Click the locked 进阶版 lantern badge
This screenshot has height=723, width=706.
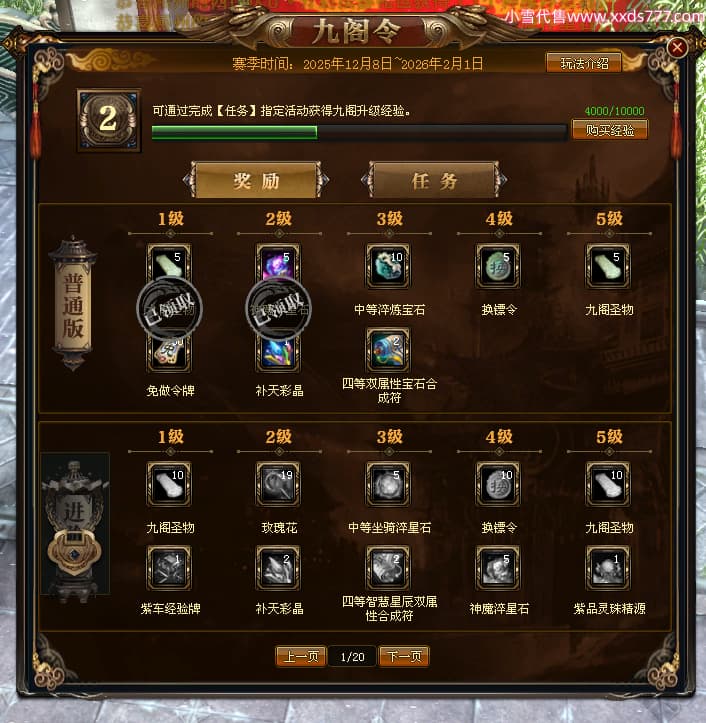[x=75, y=526]
